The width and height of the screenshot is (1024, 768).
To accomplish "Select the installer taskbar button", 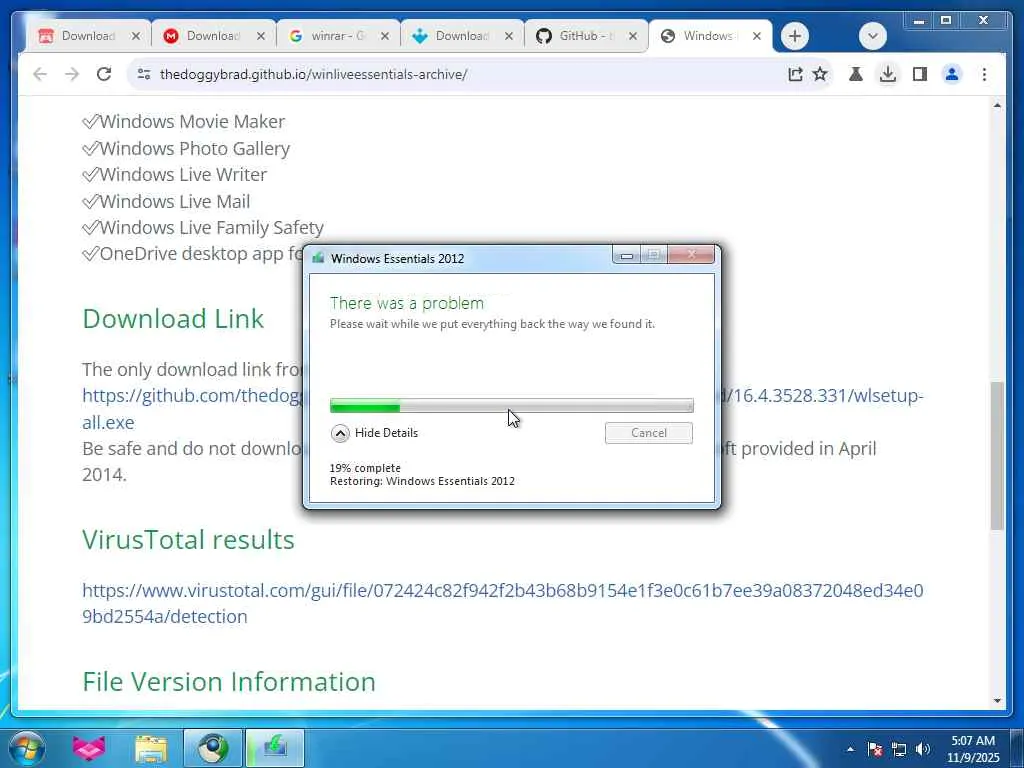I will pos(275,748).
